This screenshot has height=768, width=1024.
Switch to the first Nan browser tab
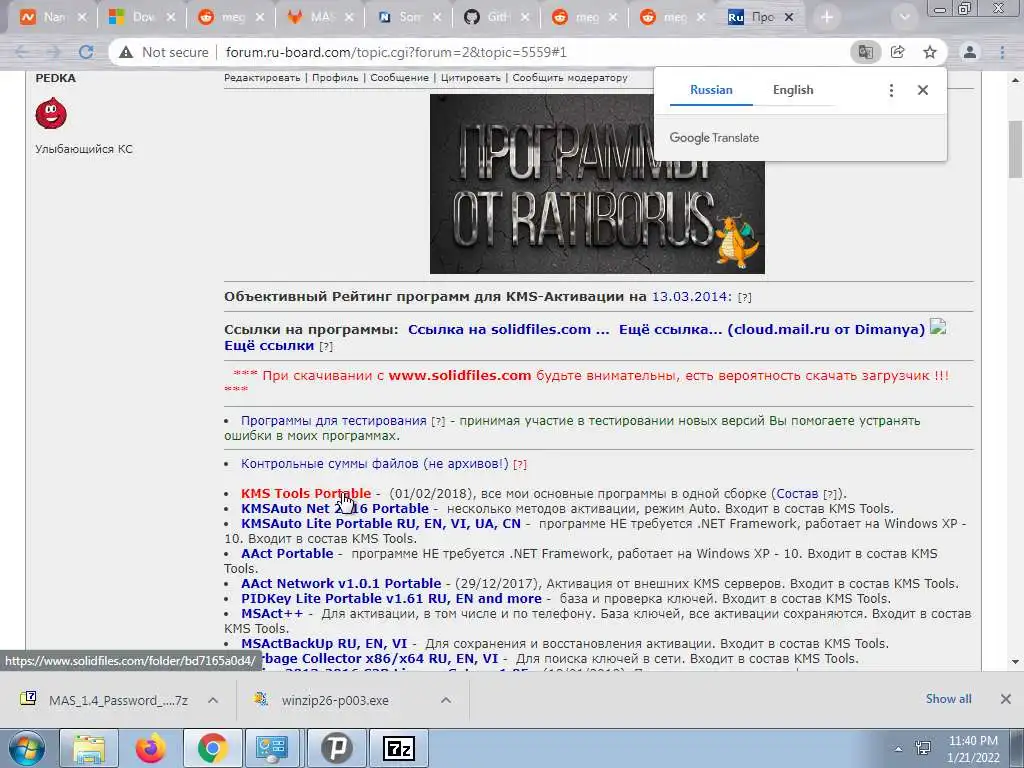(54, 18)
